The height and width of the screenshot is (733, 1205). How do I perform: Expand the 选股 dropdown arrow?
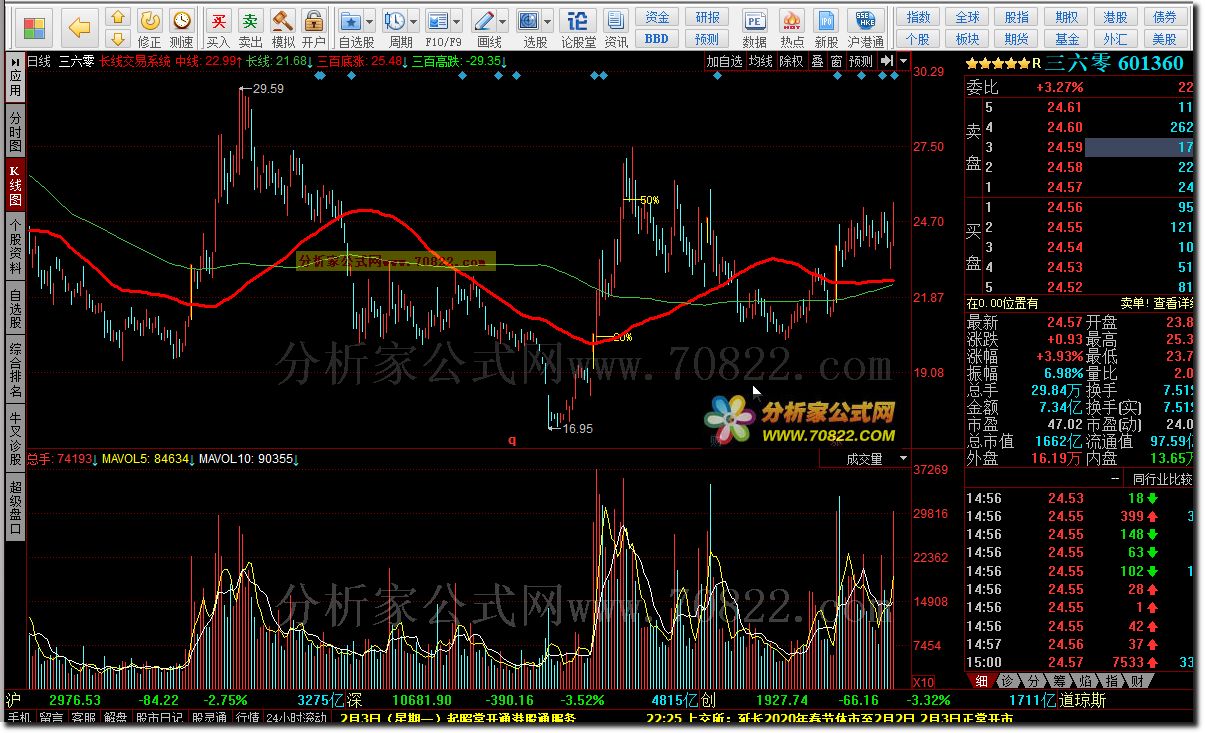(x=548, y=20)
